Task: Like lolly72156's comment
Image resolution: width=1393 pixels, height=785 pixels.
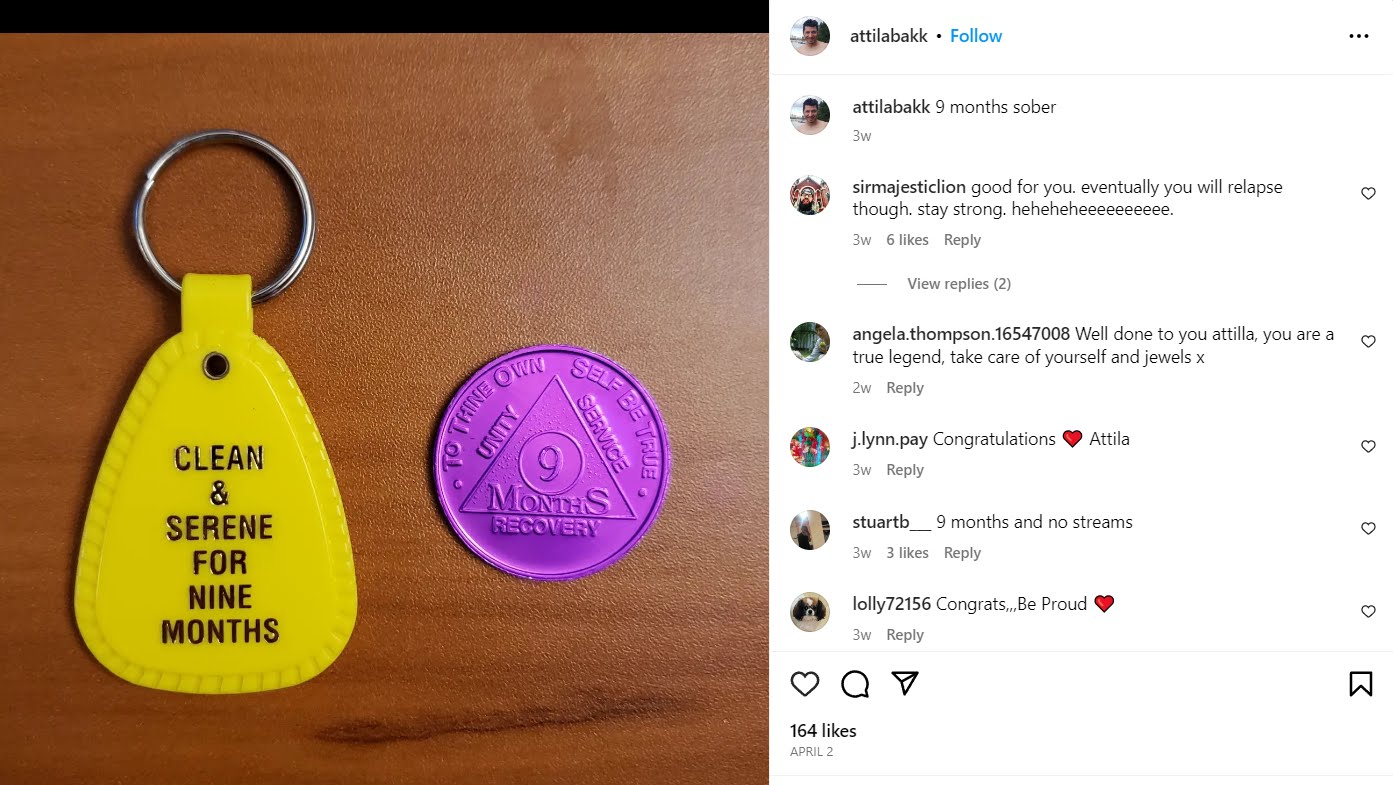Action: coord(1368,611)
